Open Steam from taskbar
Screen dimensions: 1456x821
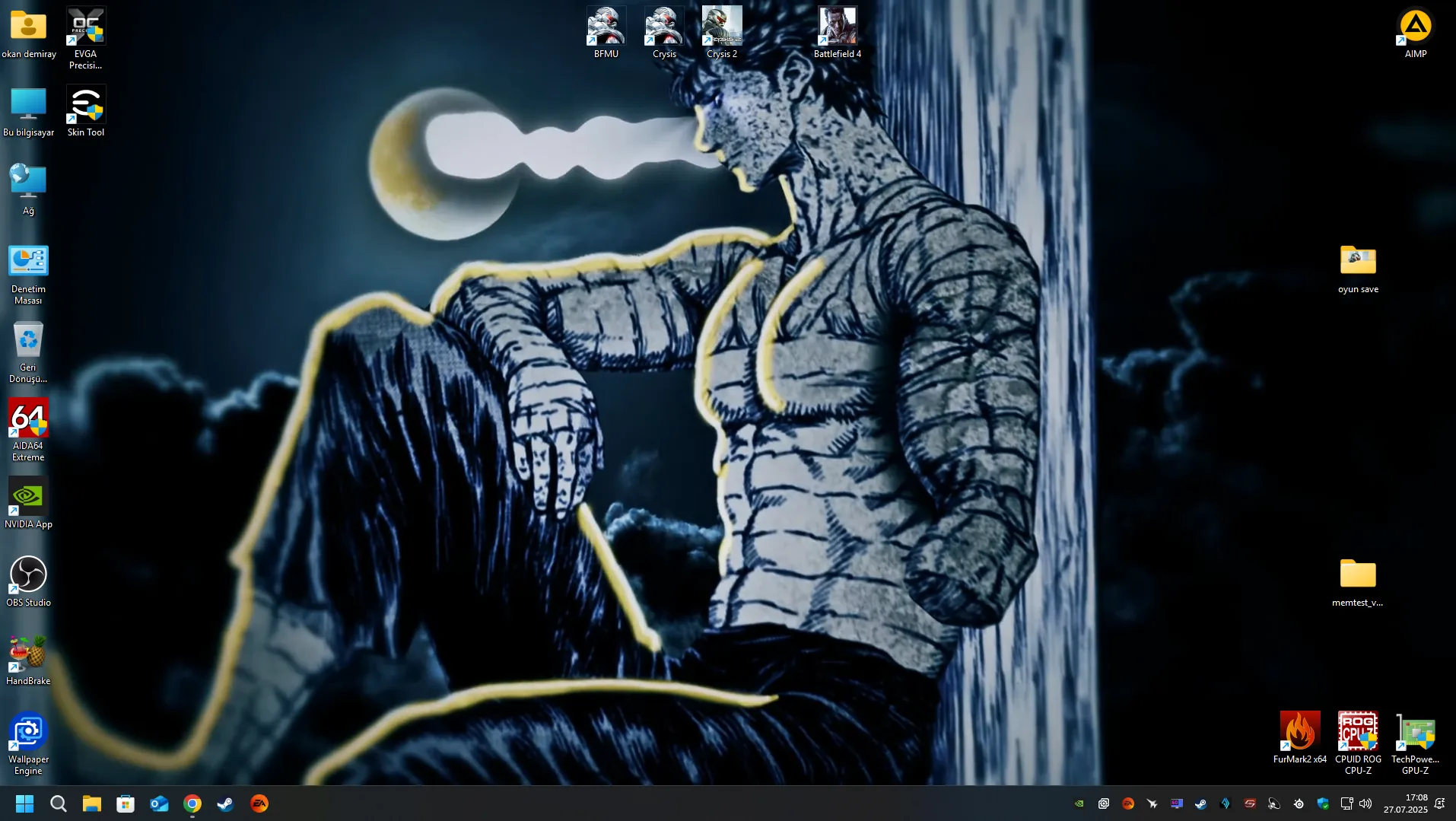226,803
